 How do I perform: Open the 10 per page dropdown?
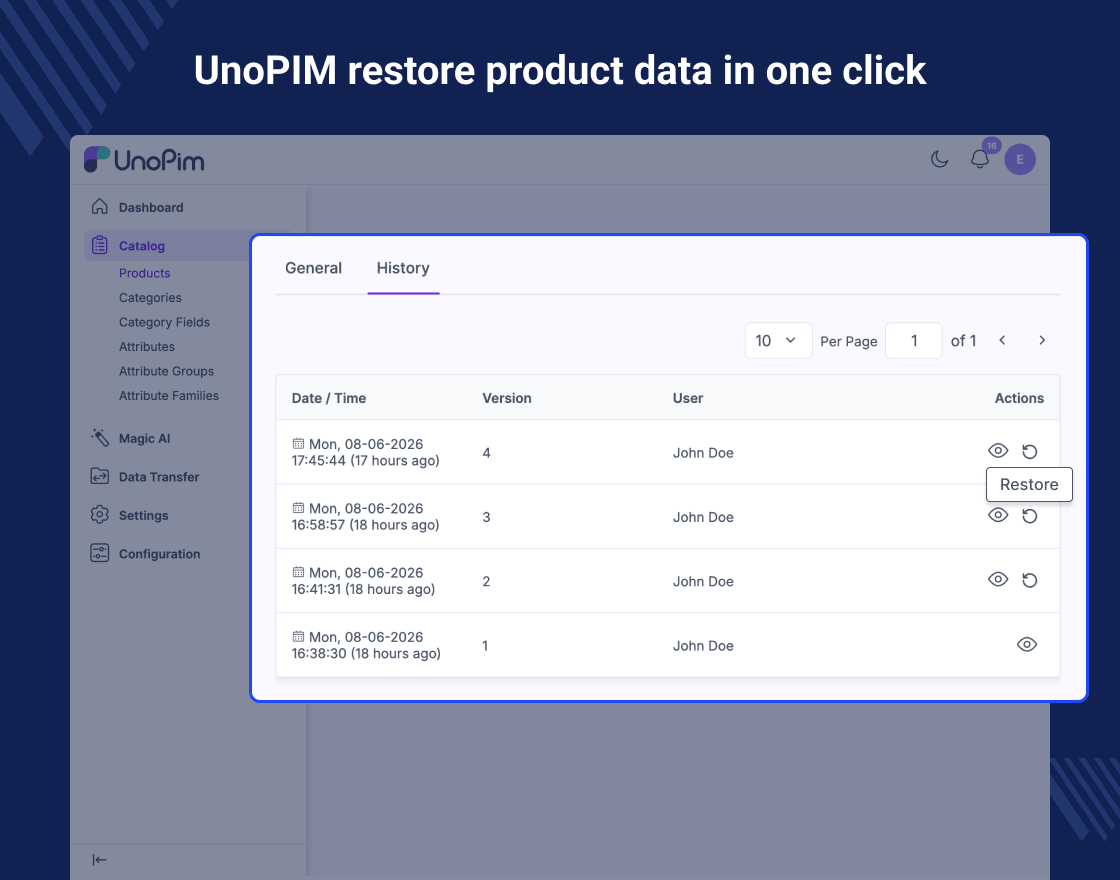pos(778,341)
